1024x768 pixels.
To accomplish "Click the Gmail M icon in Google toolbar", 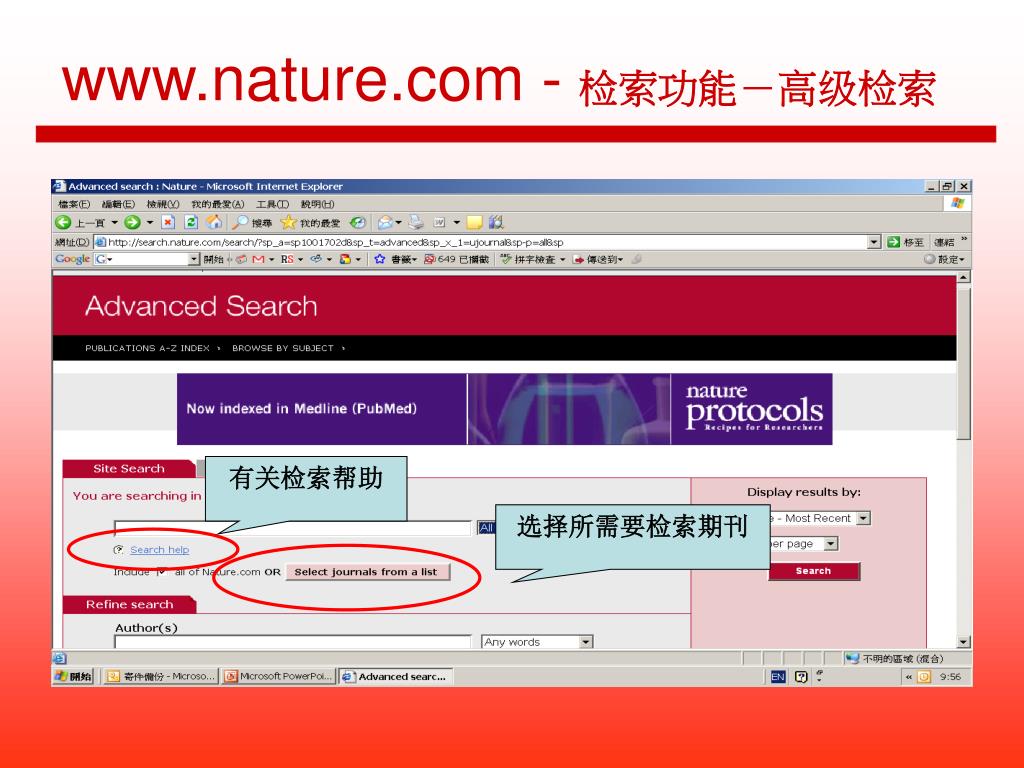I will pos(258,259).
